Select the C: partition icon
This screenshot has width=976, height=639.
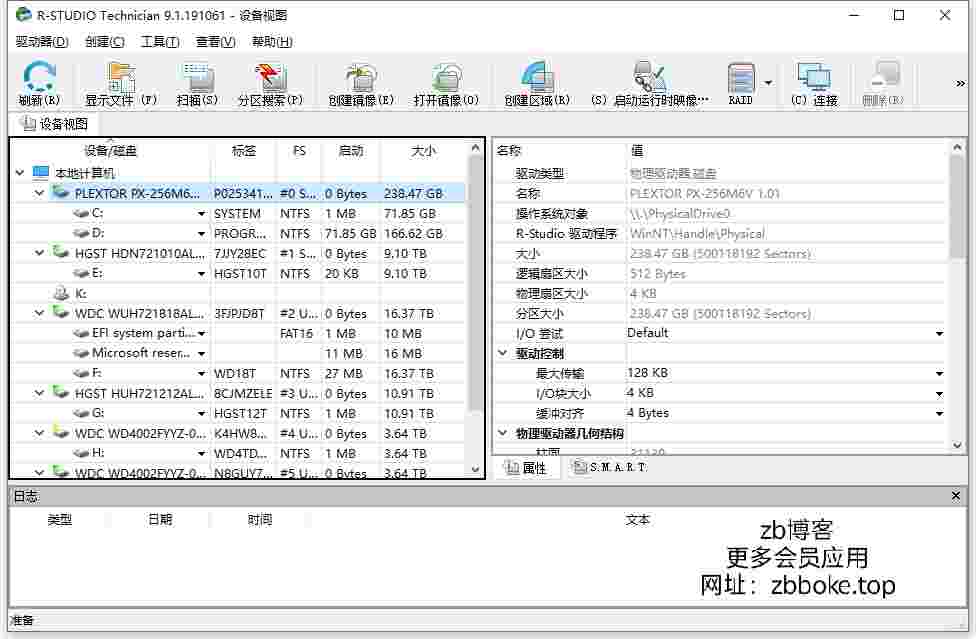[81, 213]
